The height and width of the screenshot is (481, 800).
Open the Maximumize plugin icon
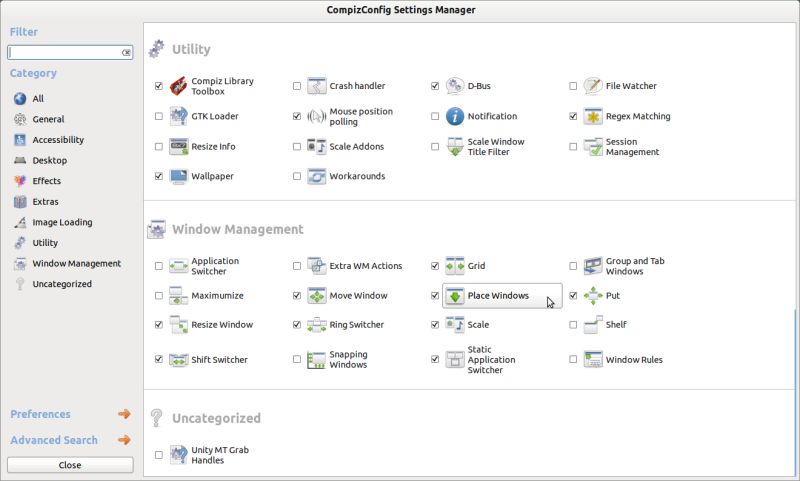(x=179, y=295)
